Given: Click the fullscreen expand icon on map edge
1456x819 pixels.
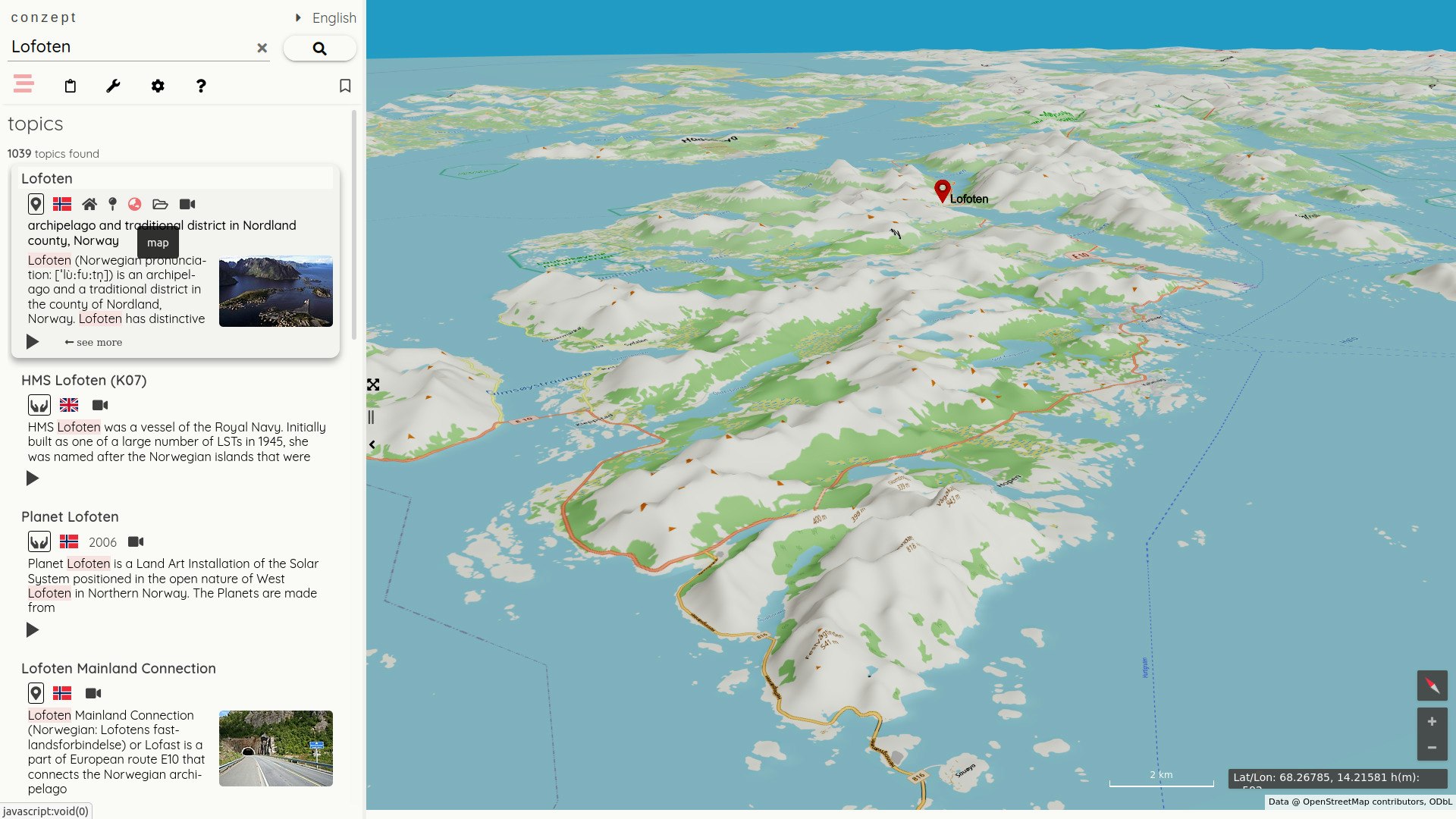Looking at the screenshot, I should tap(373, 385).
